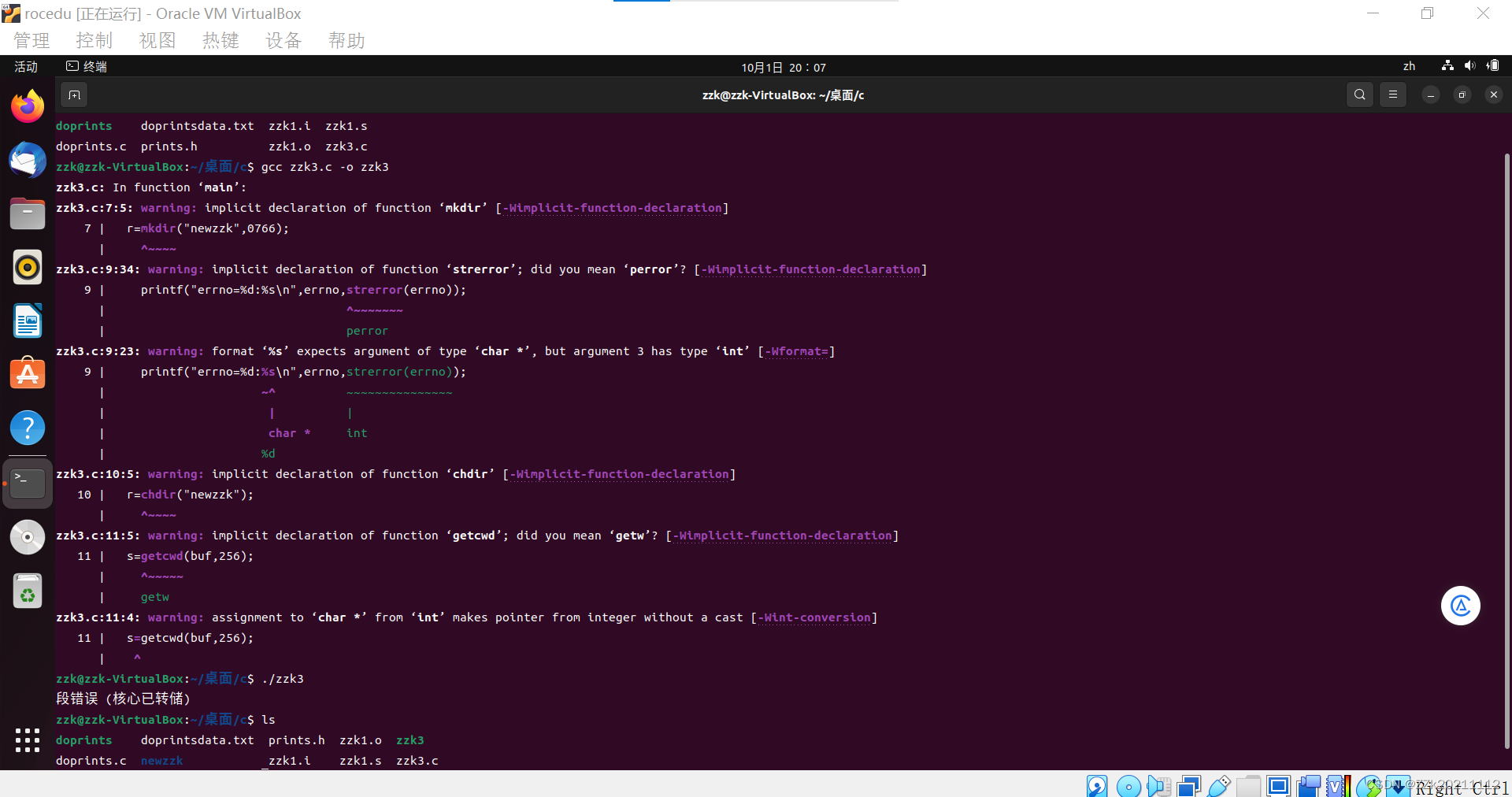Screen dimensions: 1512x797
Task: Click the 活动 activities button
Action: pyautogui.click(x=26, y=67)
